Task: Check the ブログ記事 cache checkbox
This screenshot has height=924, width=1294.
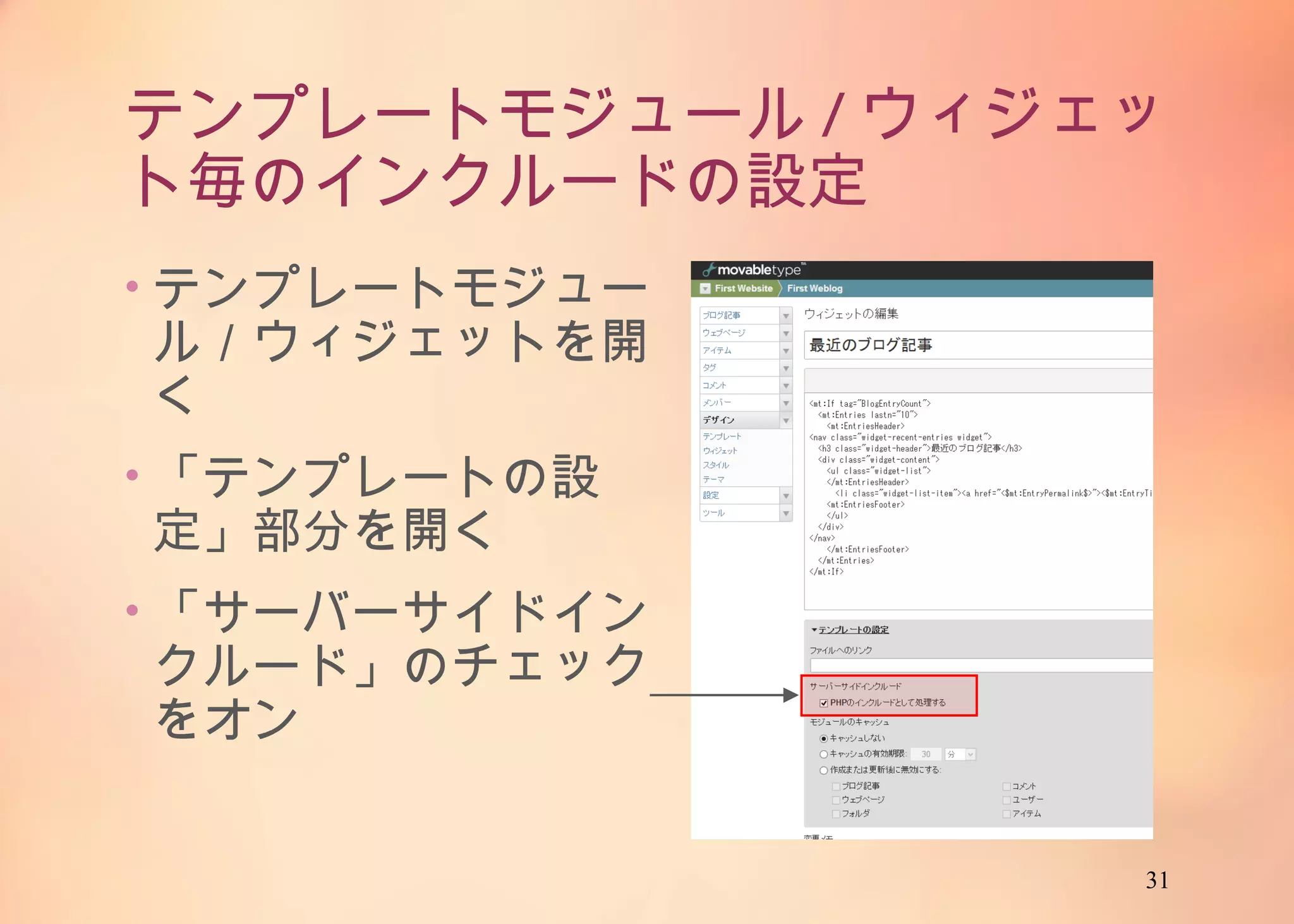Action: click(836, 786)
